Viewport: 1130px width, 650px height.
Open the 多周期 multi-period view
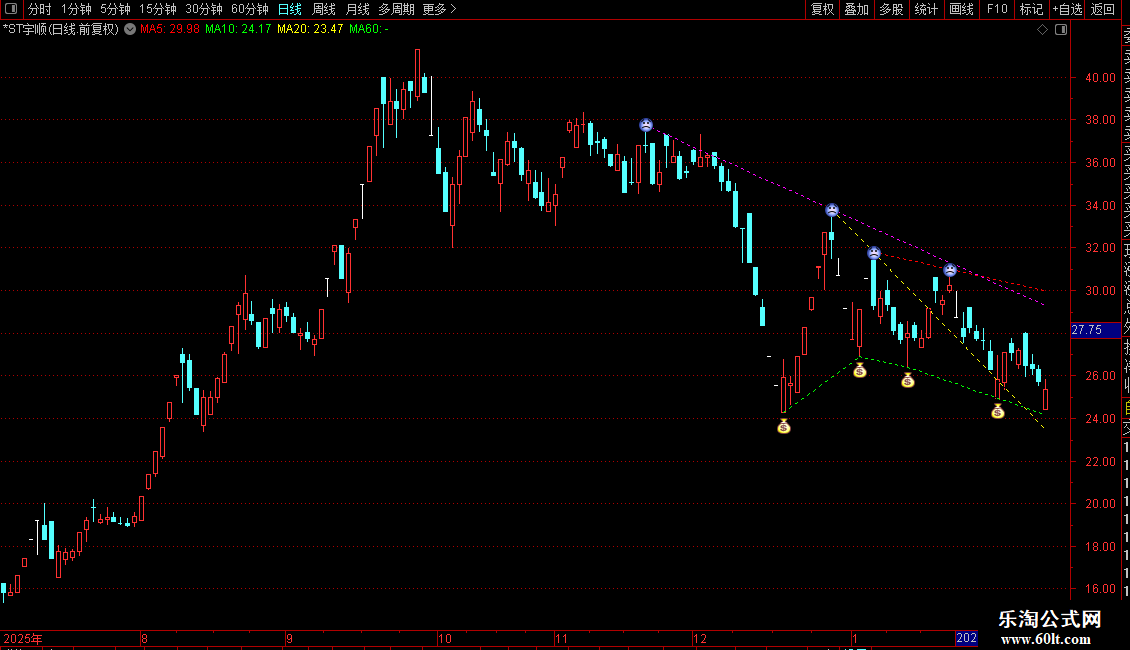(396, 9)
